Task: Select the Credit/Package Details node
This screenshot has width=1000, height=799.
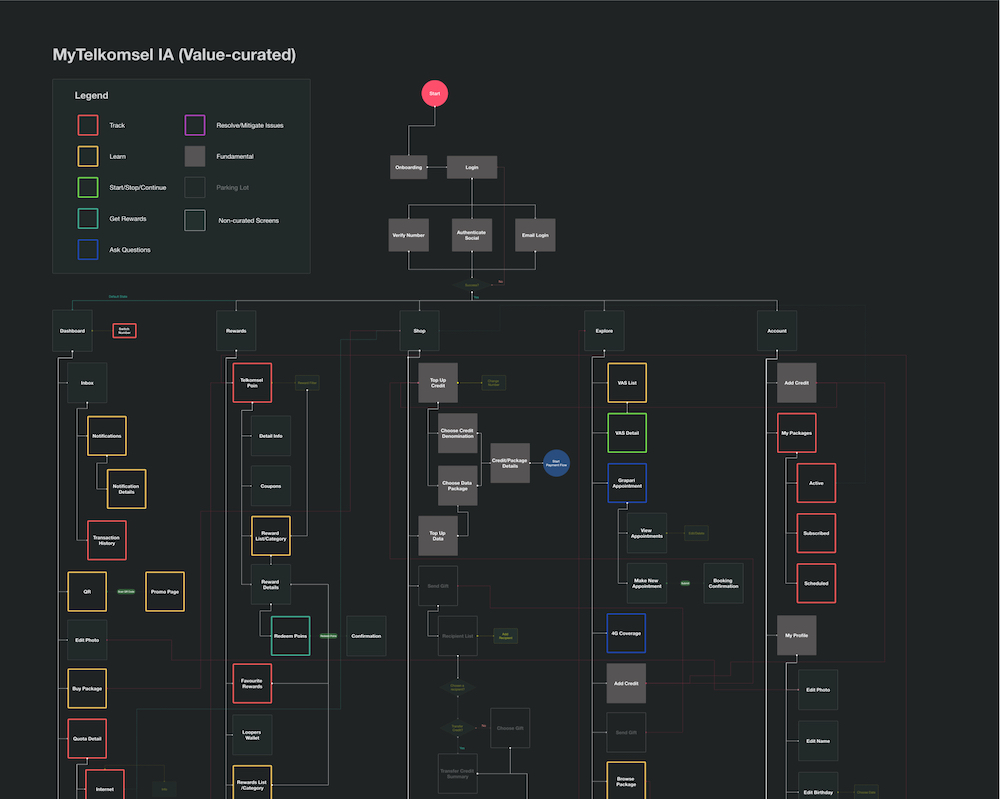Action: click(x=510, y=463)
